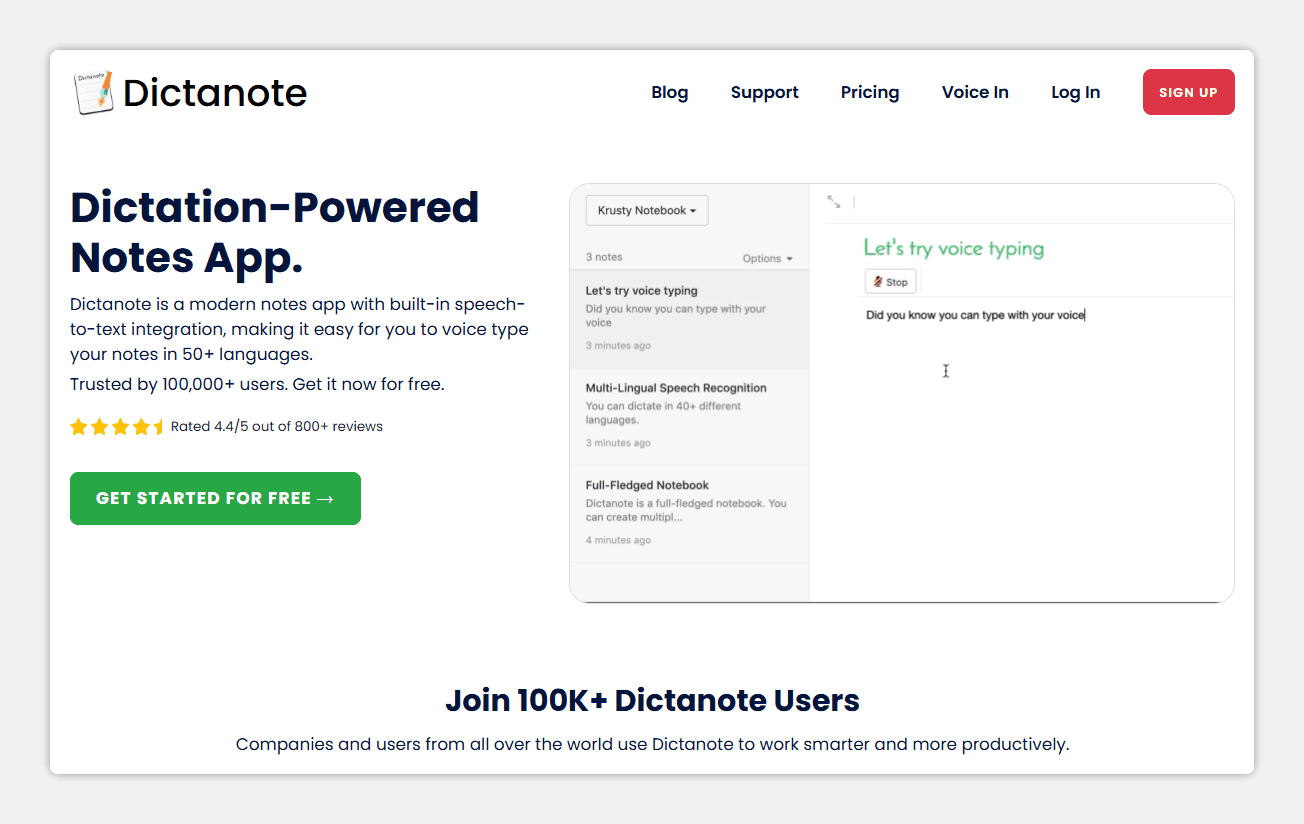Click "You can dictate in 40+ different languages" preview
This screenshot has width=1304, height=824.
pyautogui.click(x=664, y=413)
